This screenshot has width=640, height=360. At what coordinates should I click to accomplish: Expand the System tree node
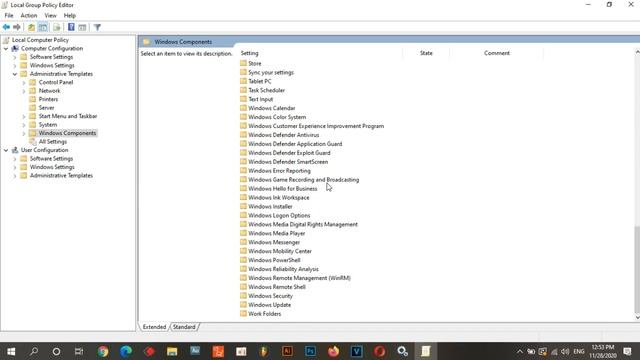(24, 125)
